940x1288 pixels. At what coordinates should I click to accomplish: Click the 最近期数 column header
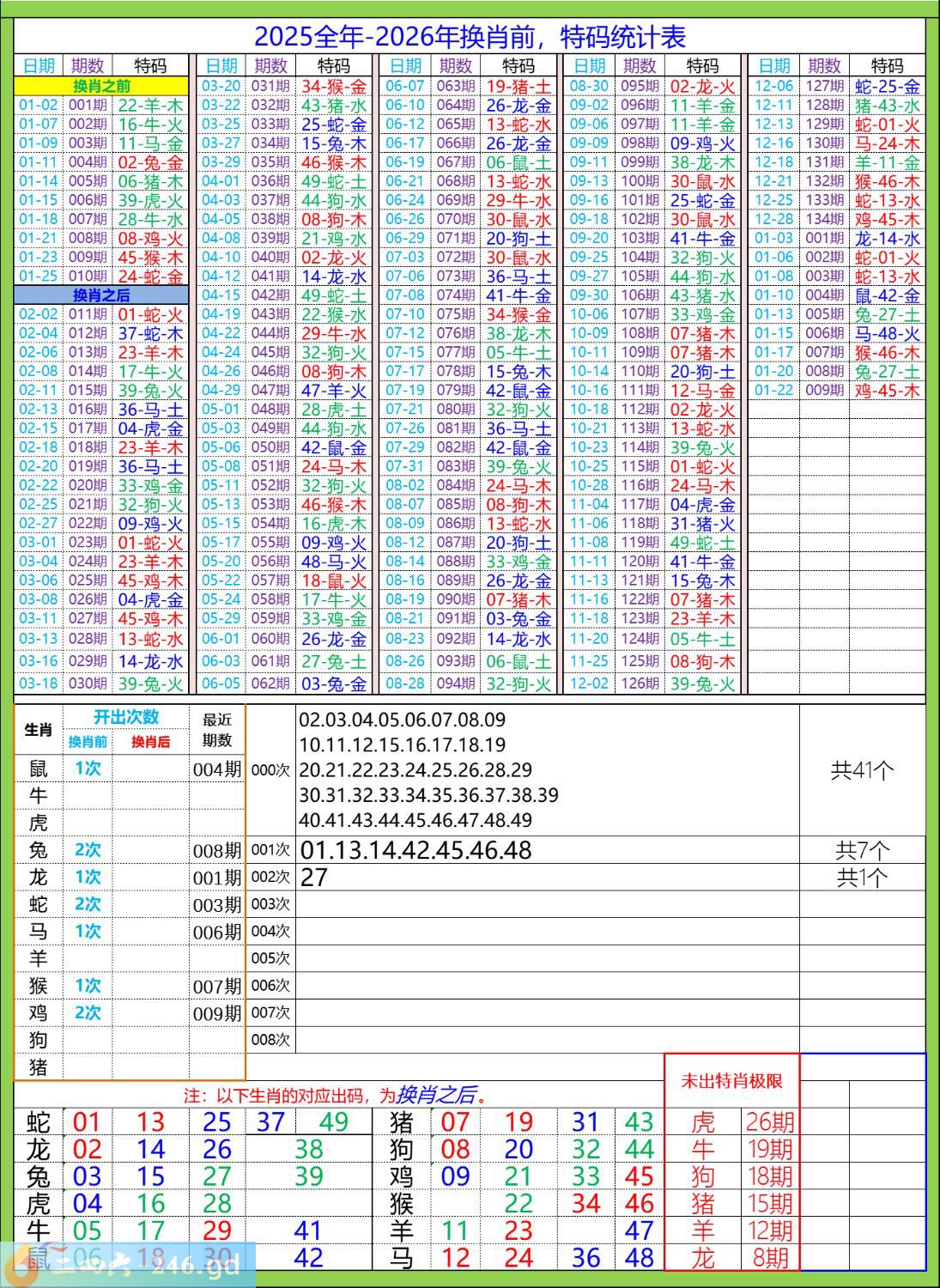216,730
